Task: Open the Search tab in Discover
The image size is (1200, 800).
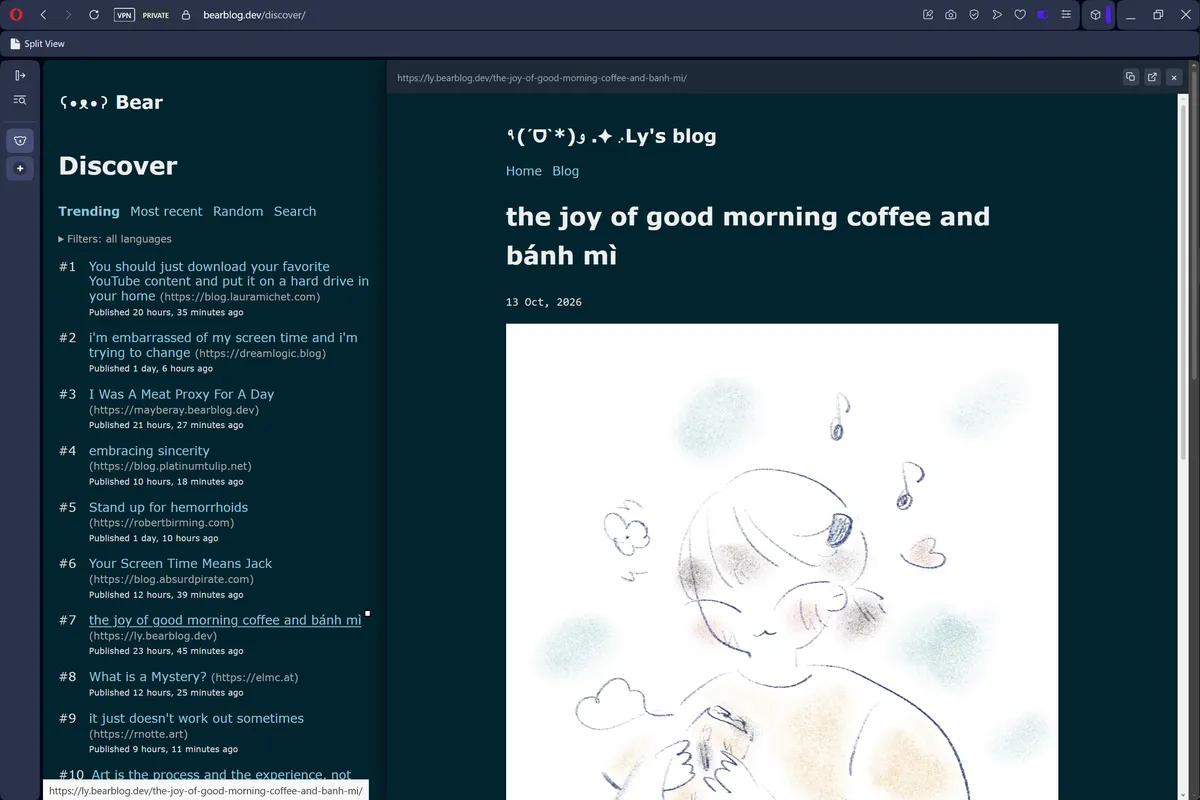Action: [295, 211]
